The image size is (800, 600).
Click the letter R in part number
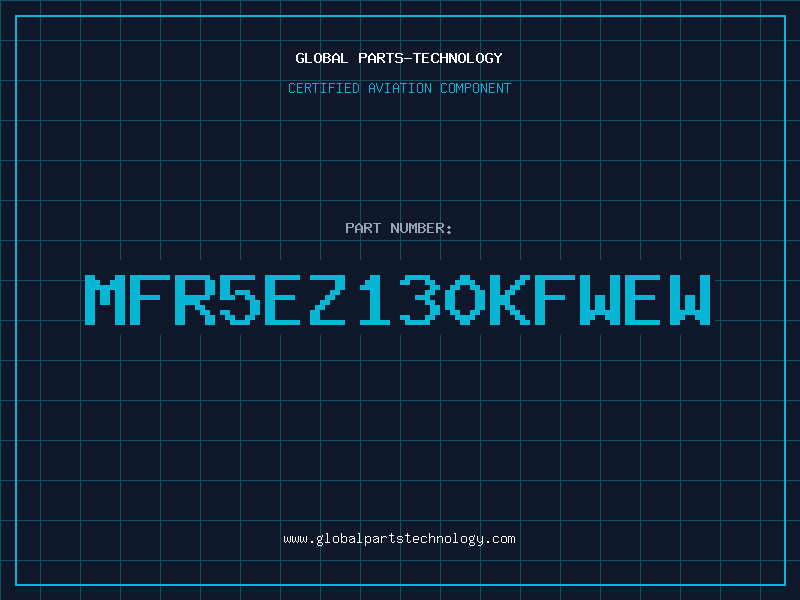pos(194,300)
